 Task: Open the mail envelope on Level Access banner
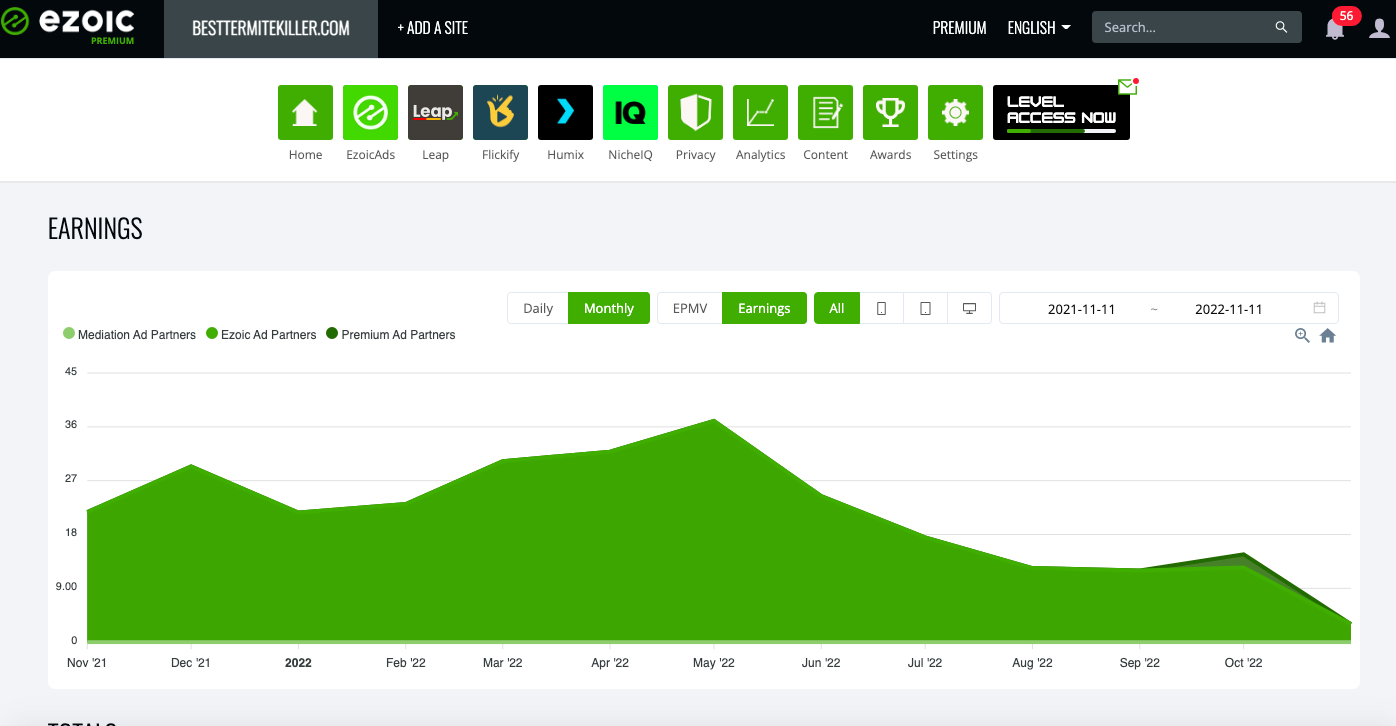tap(1128, 87)
